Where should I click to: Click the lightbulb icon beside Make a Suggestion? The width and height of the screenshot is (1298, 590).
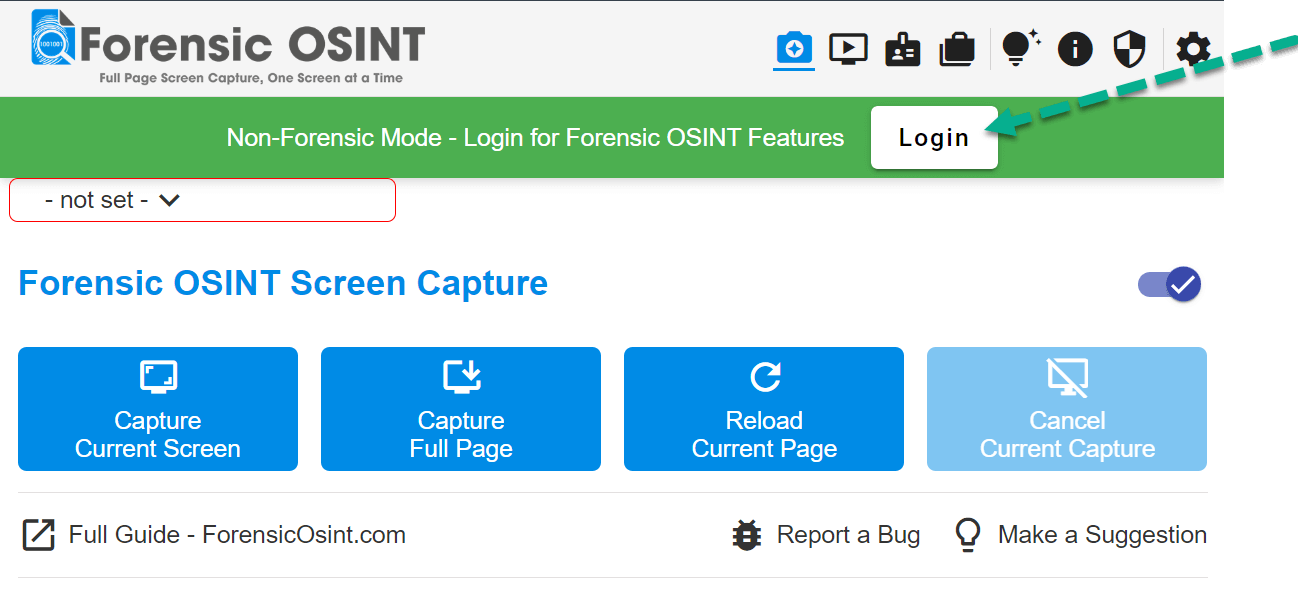pyautogui.click(x=967, y=535)
